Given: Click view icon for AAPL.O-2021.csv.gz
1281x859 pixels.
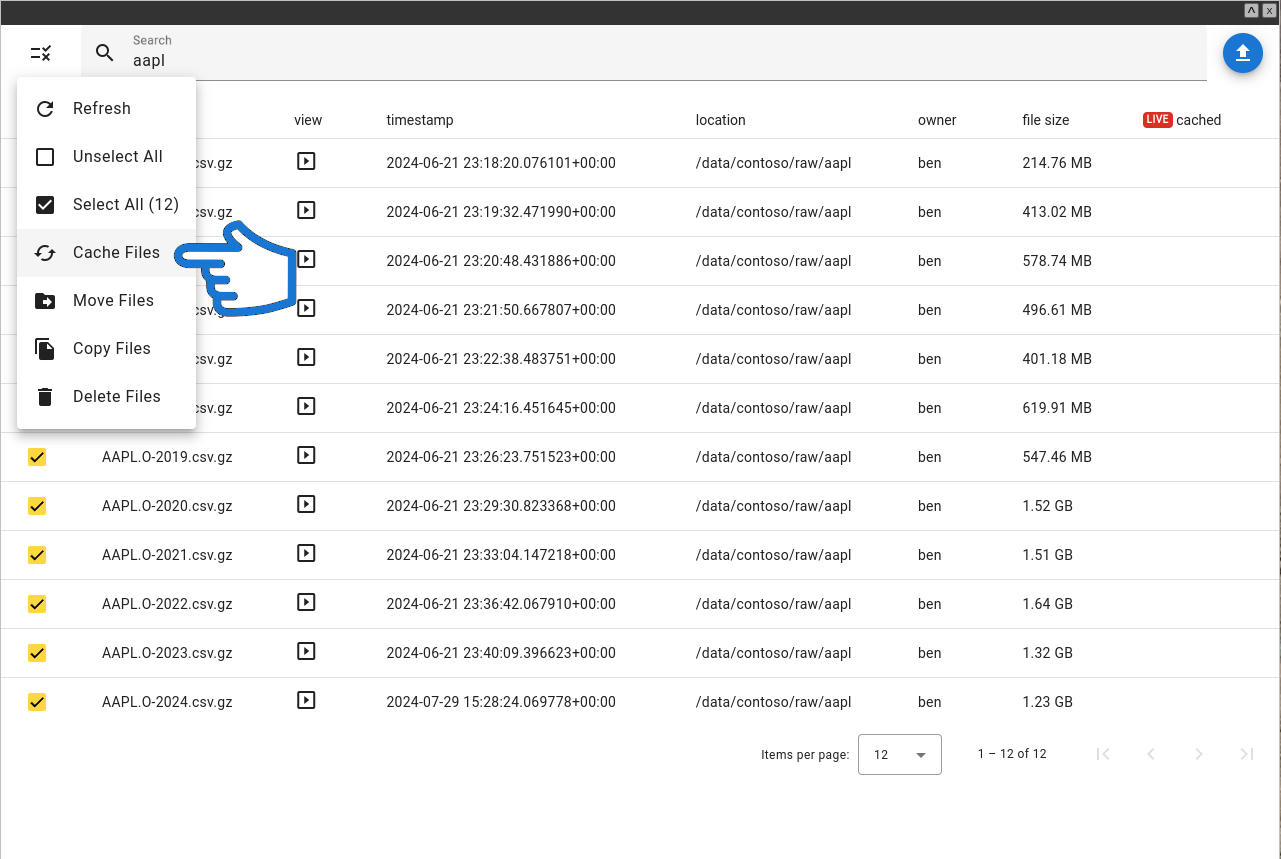Looking at the screenshot, I should coord(306,554).
